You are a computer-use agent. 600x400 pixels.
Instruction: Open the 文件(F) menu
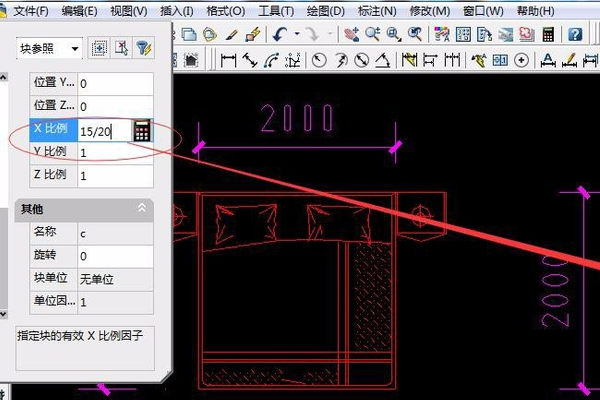click(x=31, y=11)
